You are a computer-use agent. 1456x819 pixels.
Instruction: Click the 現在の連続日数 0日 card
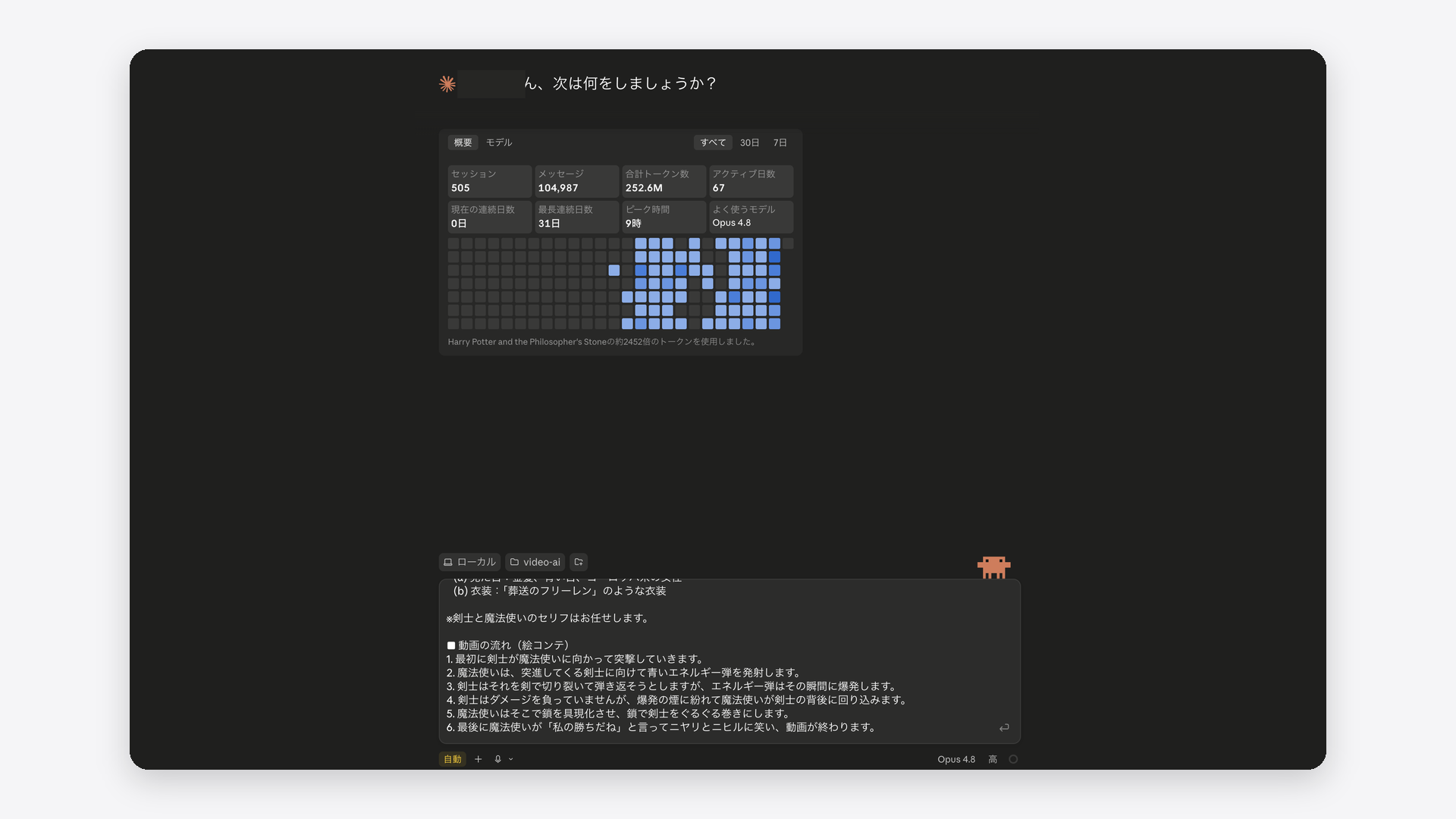pyautogui.click(x=490, y=217)
